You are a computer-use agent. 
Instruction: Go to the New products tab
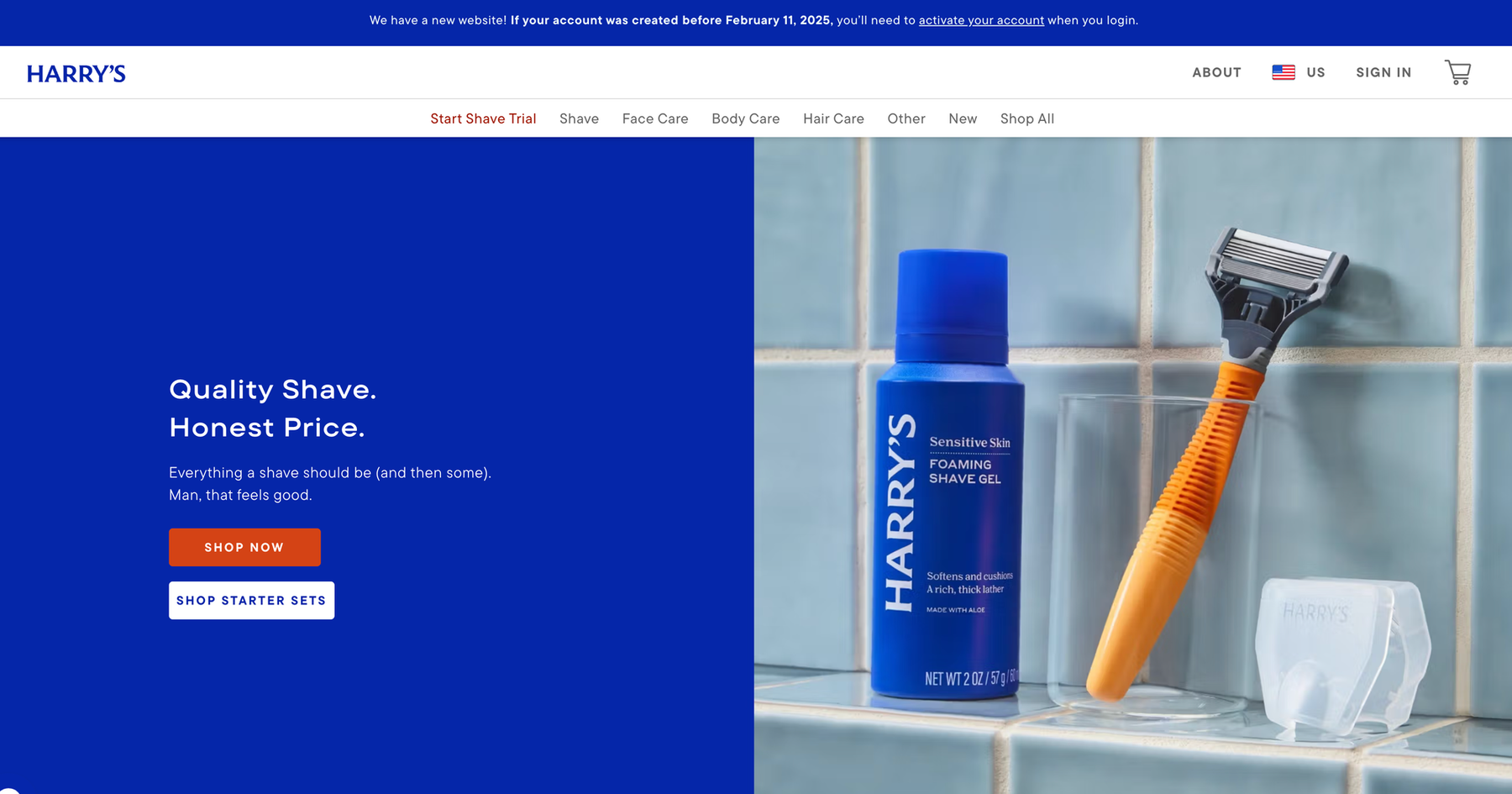[963, 118]
